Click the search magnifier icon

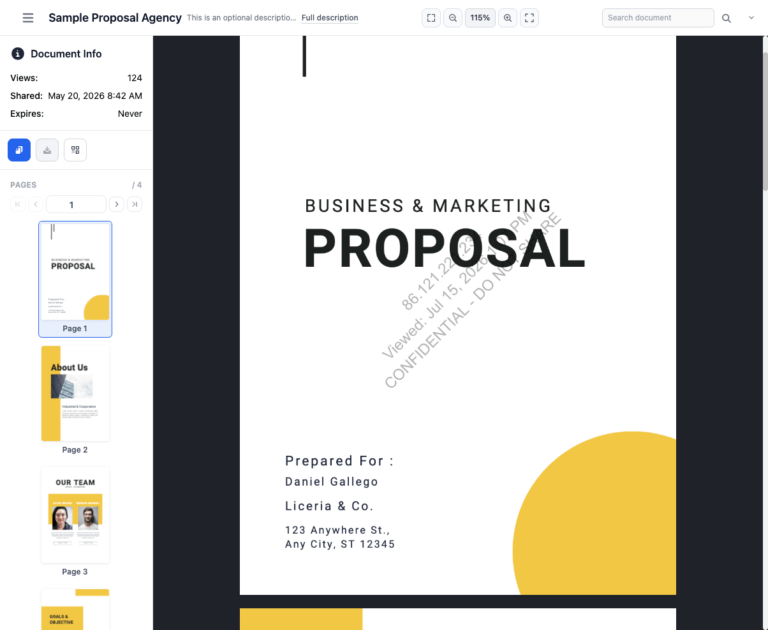point(726,18)
